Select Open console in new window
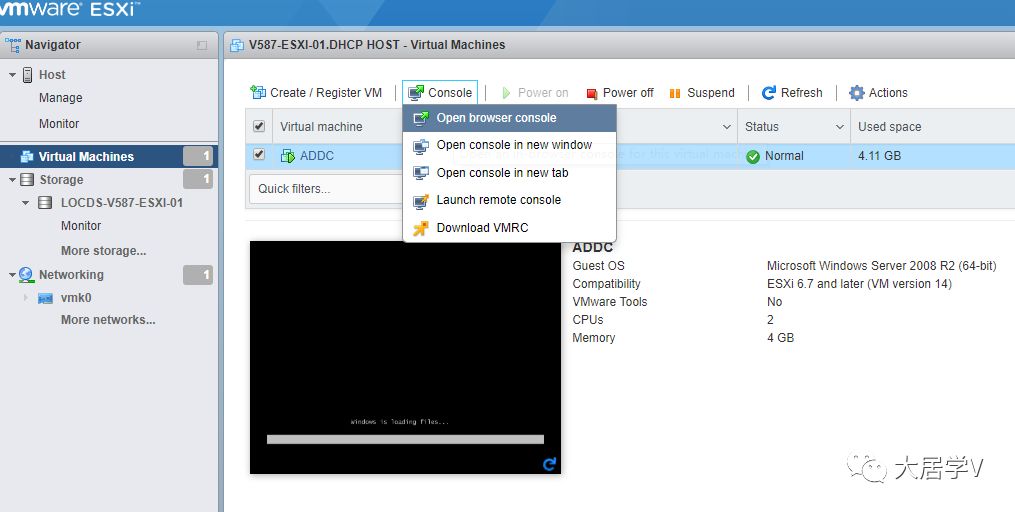Image resolution: width=1015 pixels, height=512 pixels. 509,145
